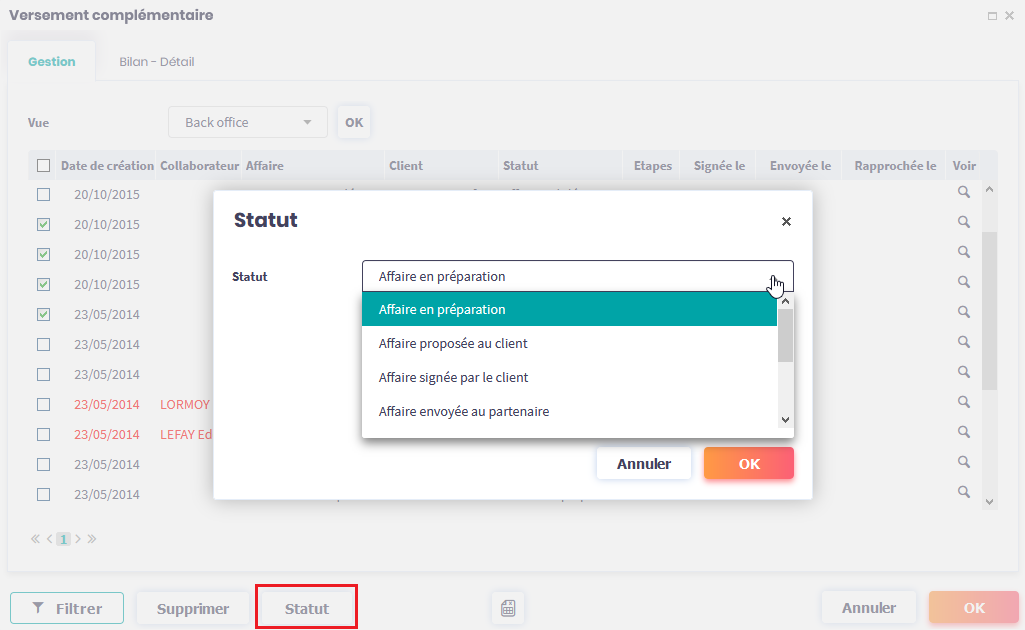Screen dimensions: 1025x630
Task: Go to the last page of pagination
Action: [x=92, y=539]
